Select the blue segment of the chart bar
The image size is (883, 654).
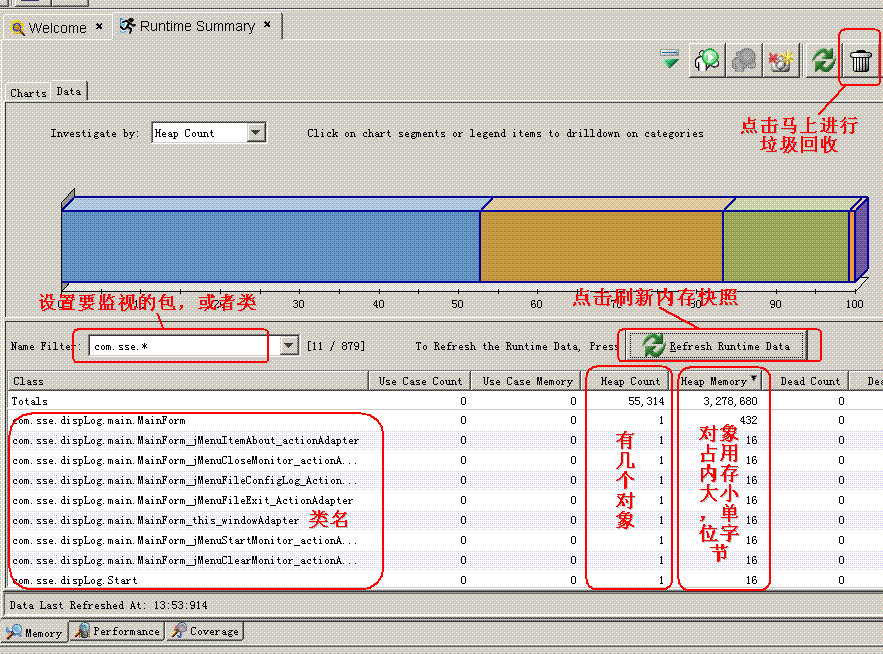(x=270, y=246)
